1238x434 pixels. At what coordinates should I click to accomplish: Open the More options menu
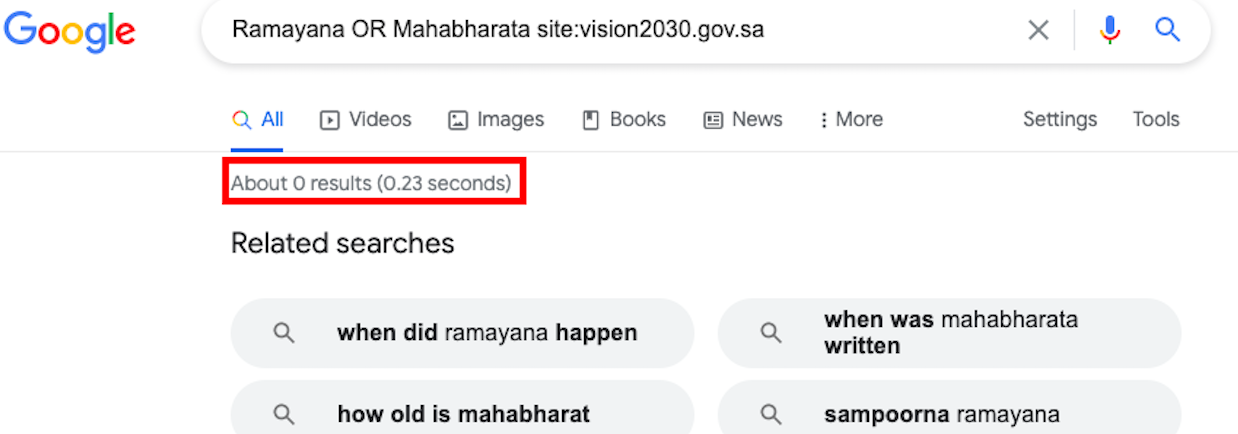coord(851,120)
